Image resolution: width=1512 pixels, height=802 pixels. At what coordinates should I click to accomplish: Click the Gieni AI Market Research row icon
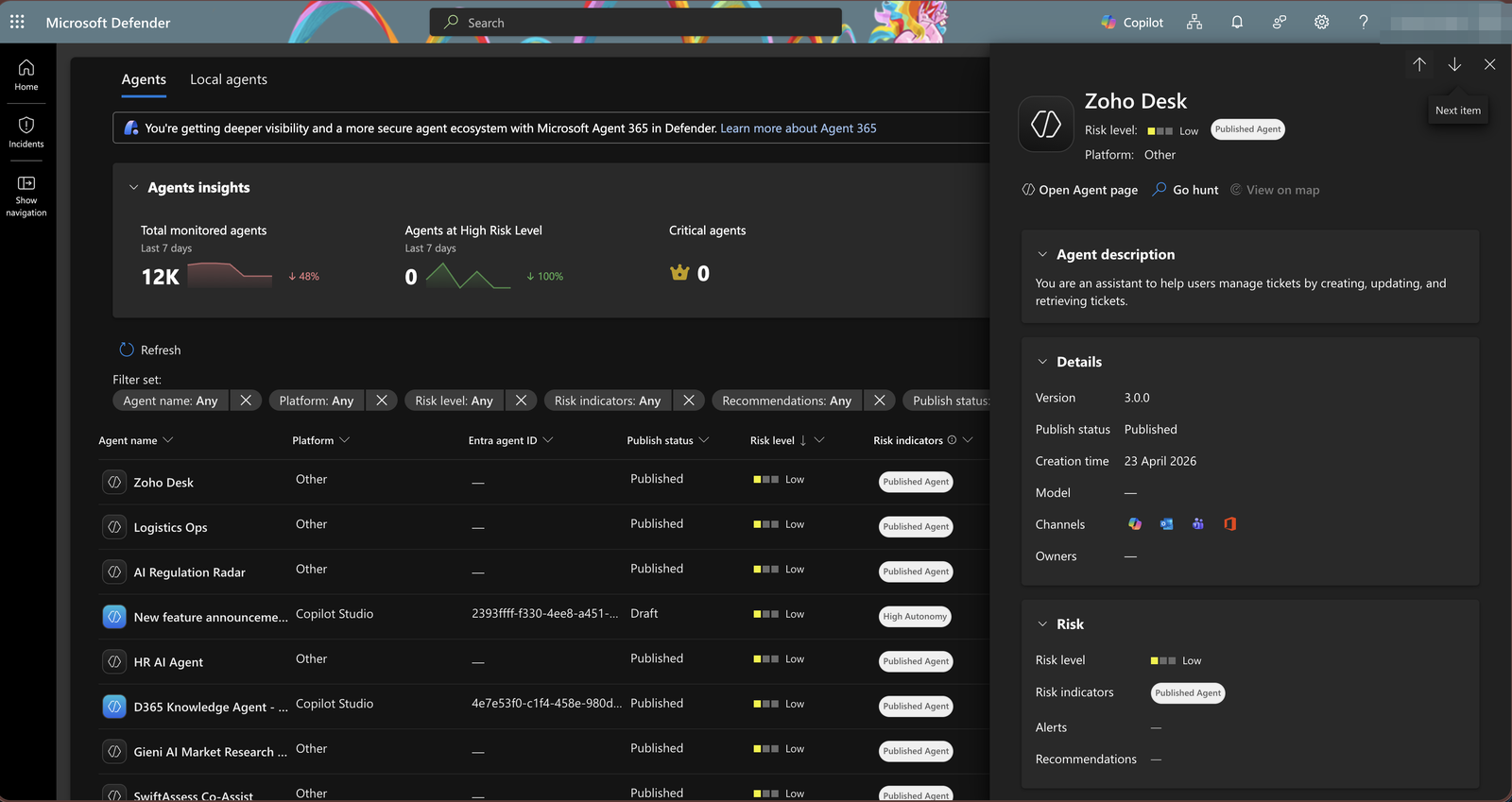pyautogui.click(x=114, y=751)
